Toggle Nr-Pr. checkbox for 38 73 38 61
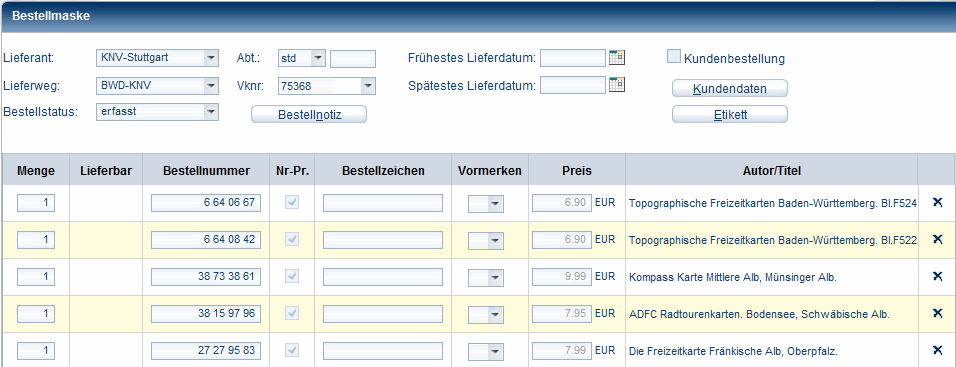Viewport: 956px width, 367px height. [293, 277]
